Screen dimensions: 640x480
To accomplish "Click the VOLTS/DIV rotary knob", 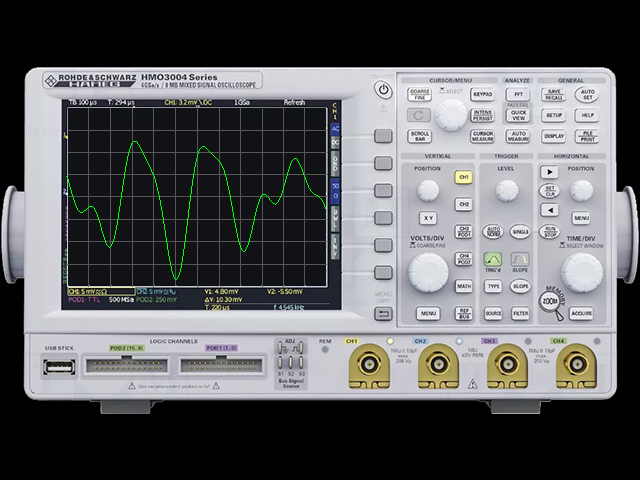I will pyautogui.click(x=428, y=270).
